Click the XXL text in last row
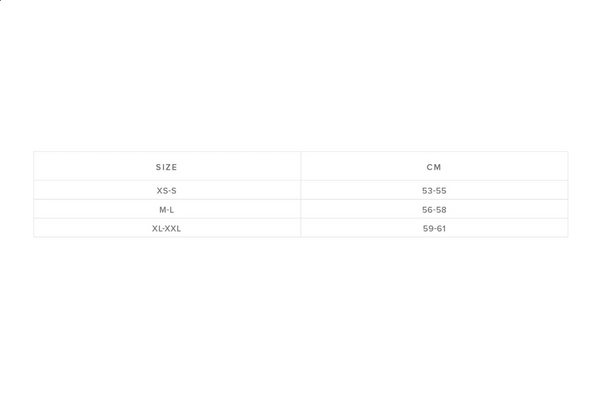This screenshot has width=600, height=410. coord(173,229)
